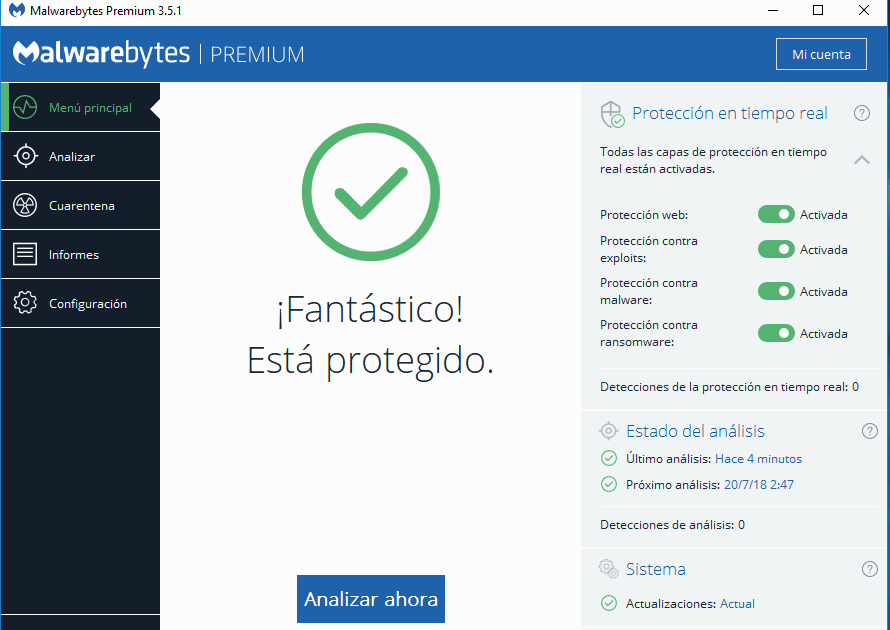Click the Configuración gear icon
890x630 pixels.
click(x=25, y=303)
